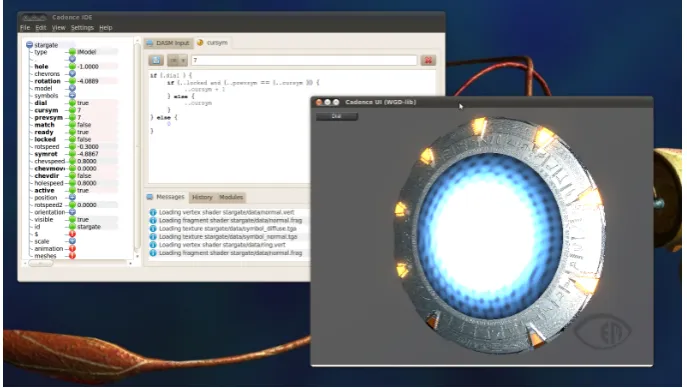Click the red warning icon beside $
The image size is (687, 388).
(x=72, y=234)
